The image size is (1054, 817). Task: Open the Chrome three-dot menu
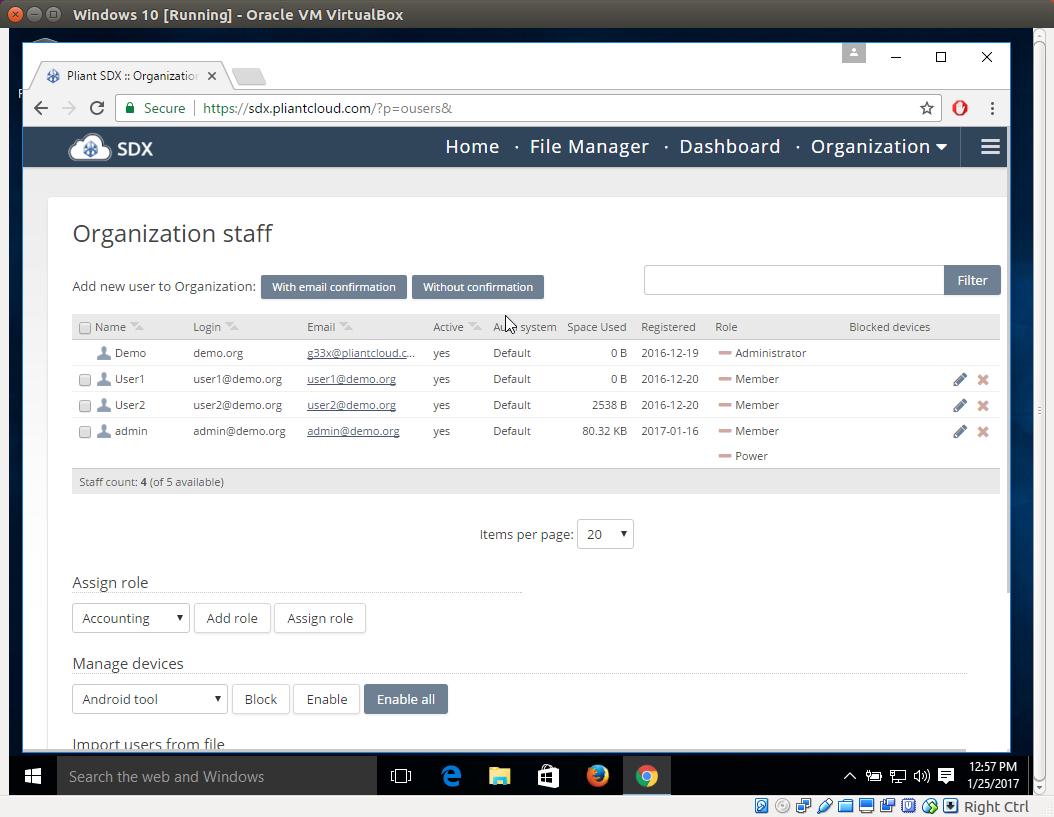pyautogui.click(x=992, y=108)
